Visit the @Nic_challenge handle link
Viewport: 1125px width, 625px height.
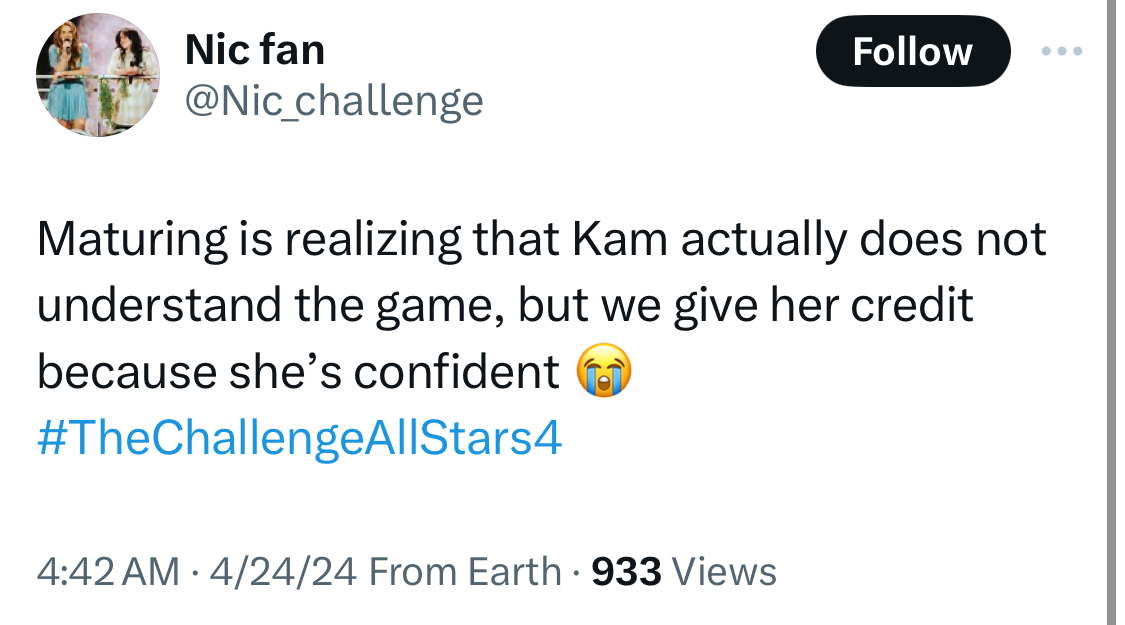334,101
